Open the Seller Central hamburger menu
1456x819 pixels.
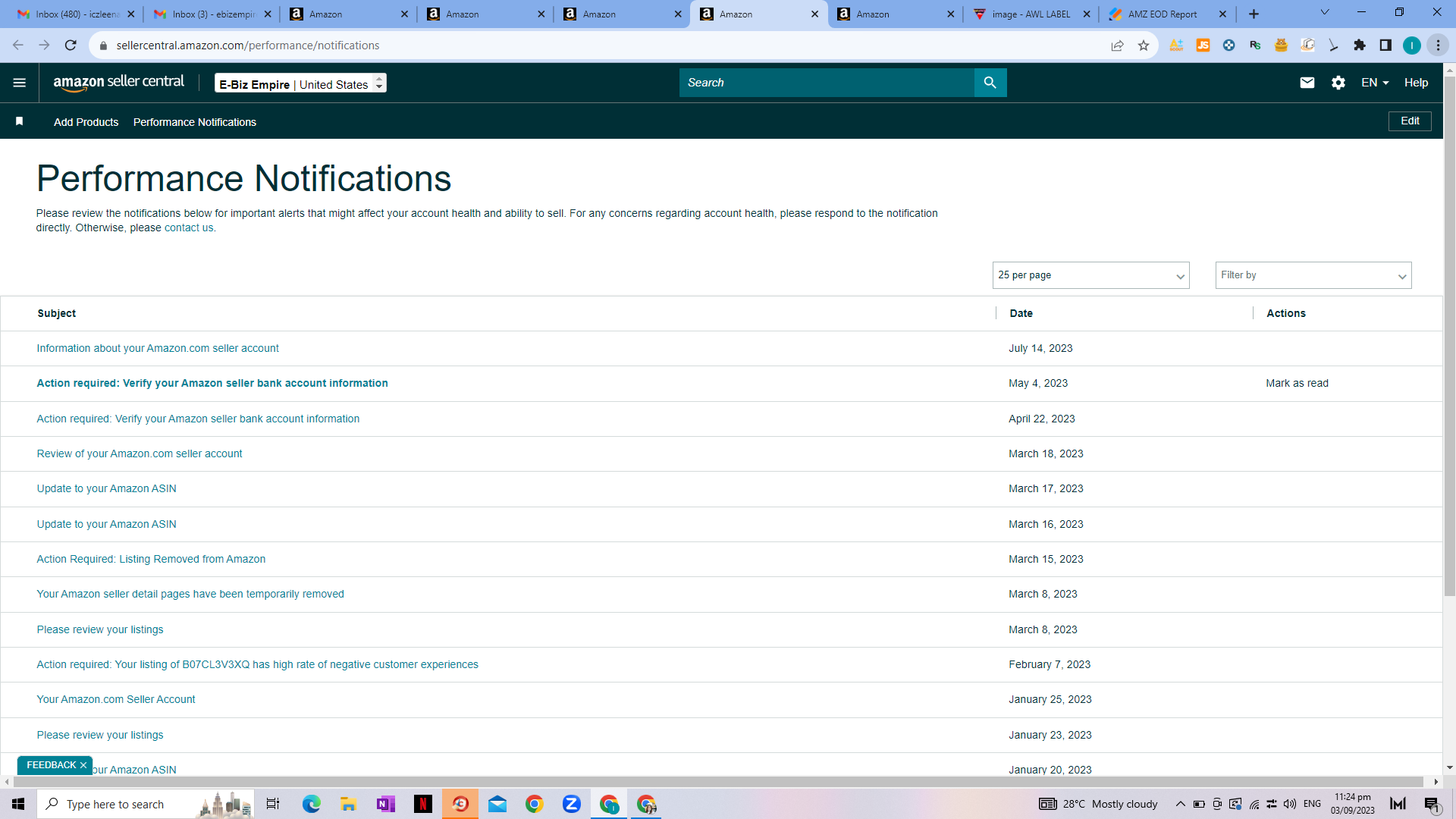pyautogui.click(x=20, y=83)
